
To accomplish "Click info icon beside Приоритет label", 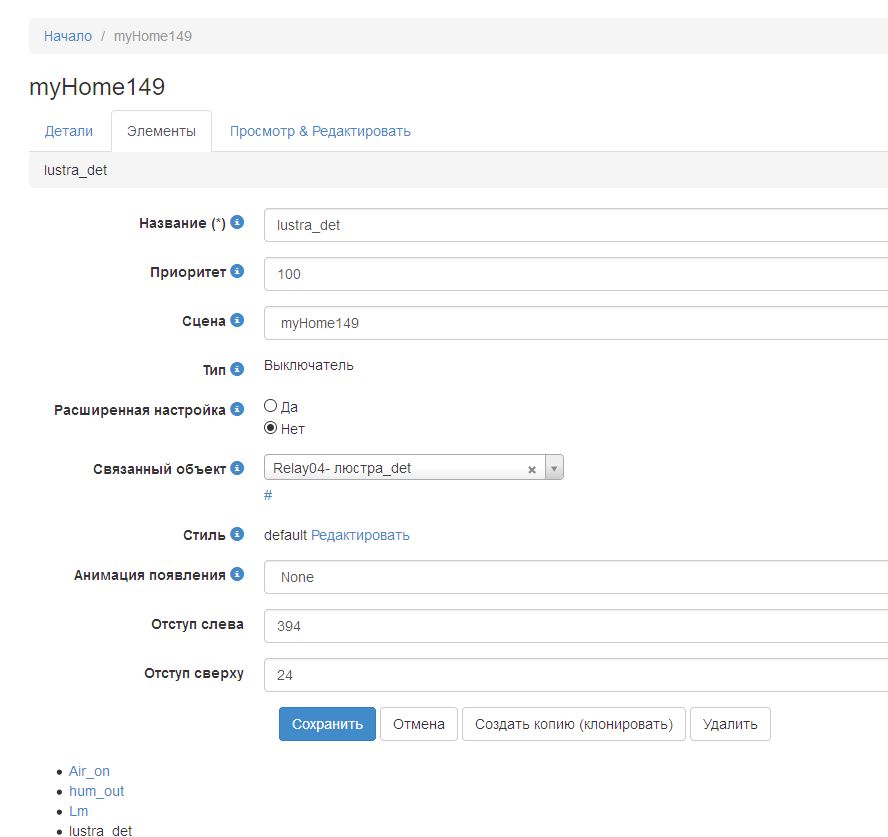I will point(237,271).
